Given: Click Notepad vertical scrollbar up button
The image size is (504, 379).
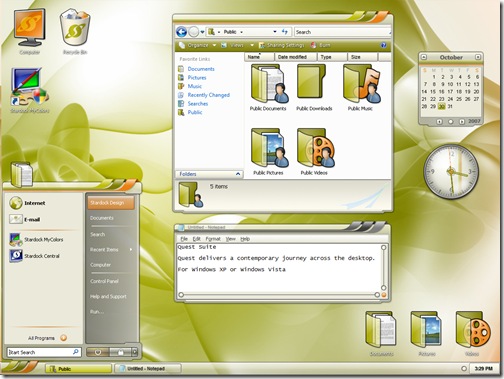Looking at the screenshot, I should 383,247.
